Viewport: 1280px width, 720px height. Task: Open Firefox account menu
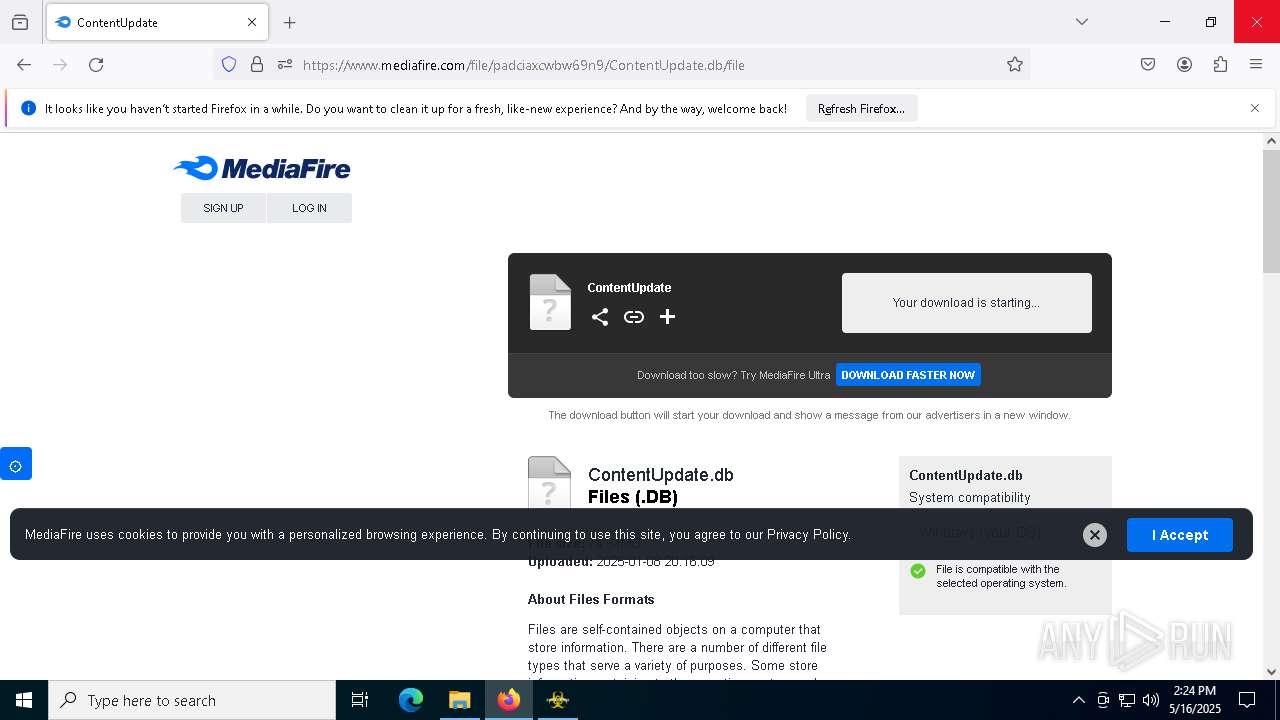point(1184,65)
